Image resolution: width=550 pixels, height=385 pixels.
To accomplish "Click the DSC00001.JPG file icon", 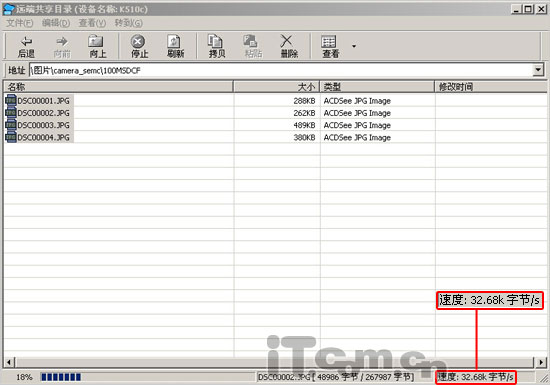I will 11,101.
